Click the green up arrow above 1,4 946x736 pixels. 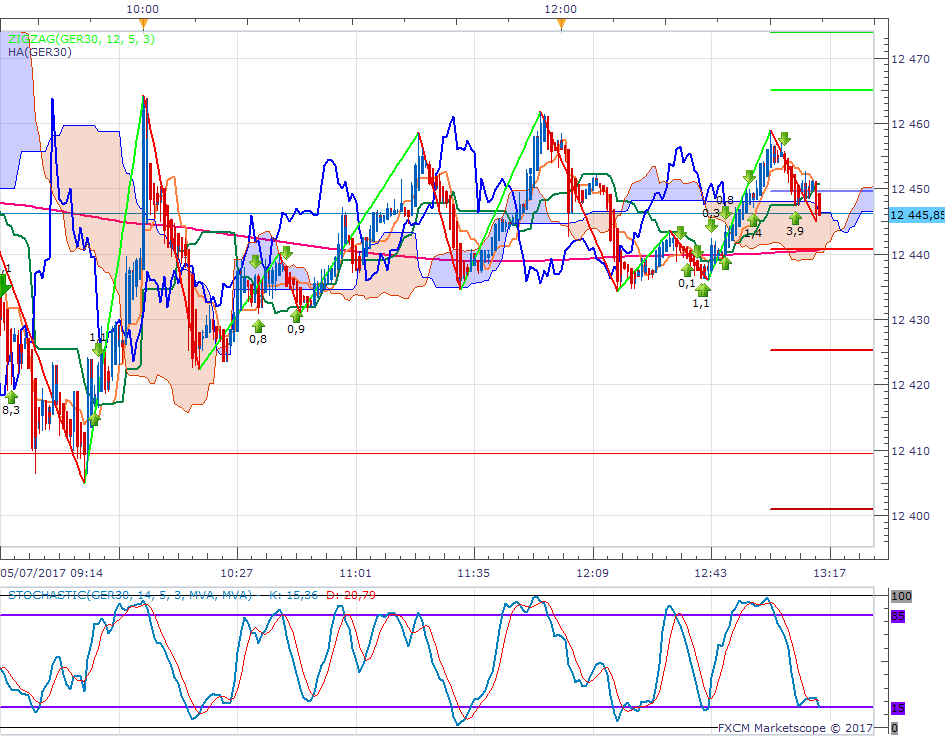click(753, 220)
